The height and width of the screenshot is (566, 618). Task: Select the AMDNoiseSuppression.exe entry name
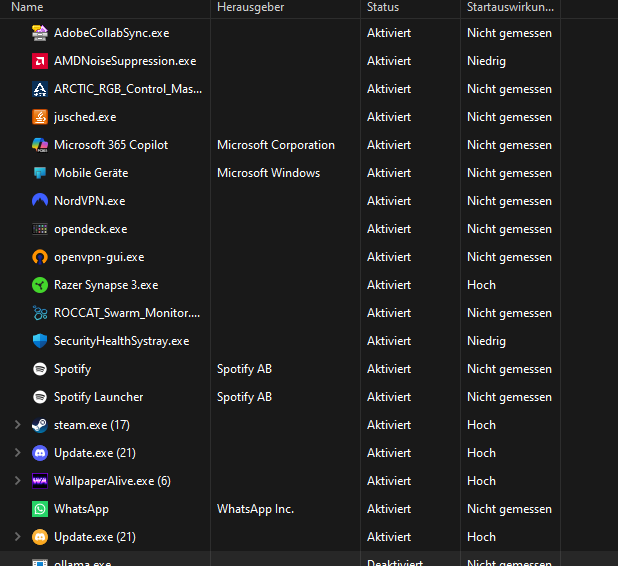coord(125,61)
